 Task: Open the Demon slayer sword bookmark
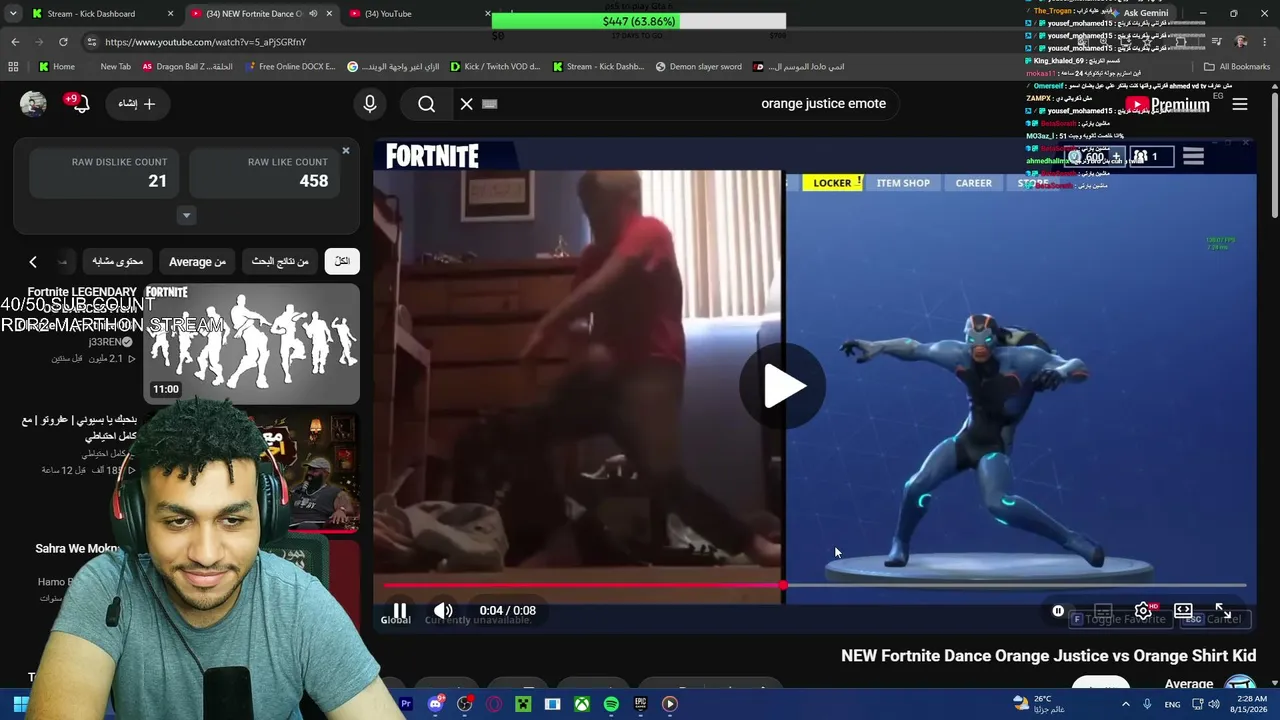pyautogui.click(x=699, y=67)
